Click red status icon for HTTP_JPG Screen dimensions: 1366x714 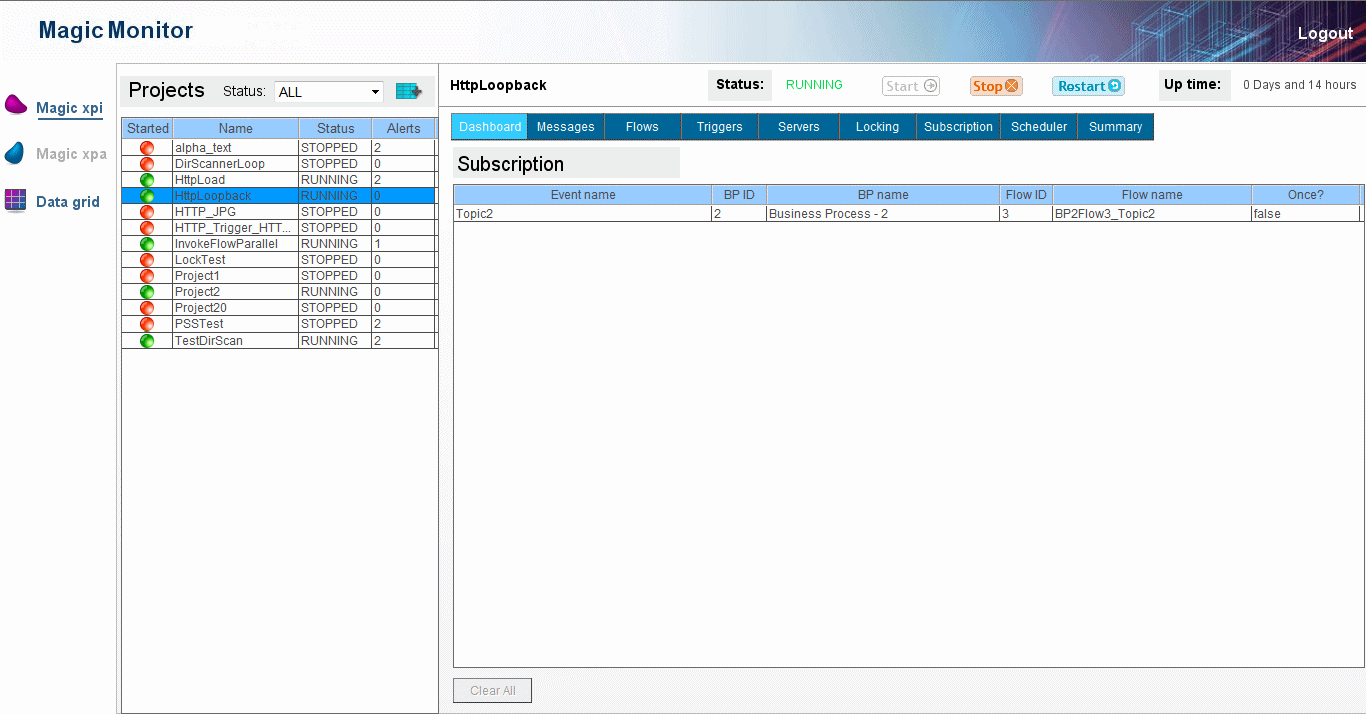[147, 212]
